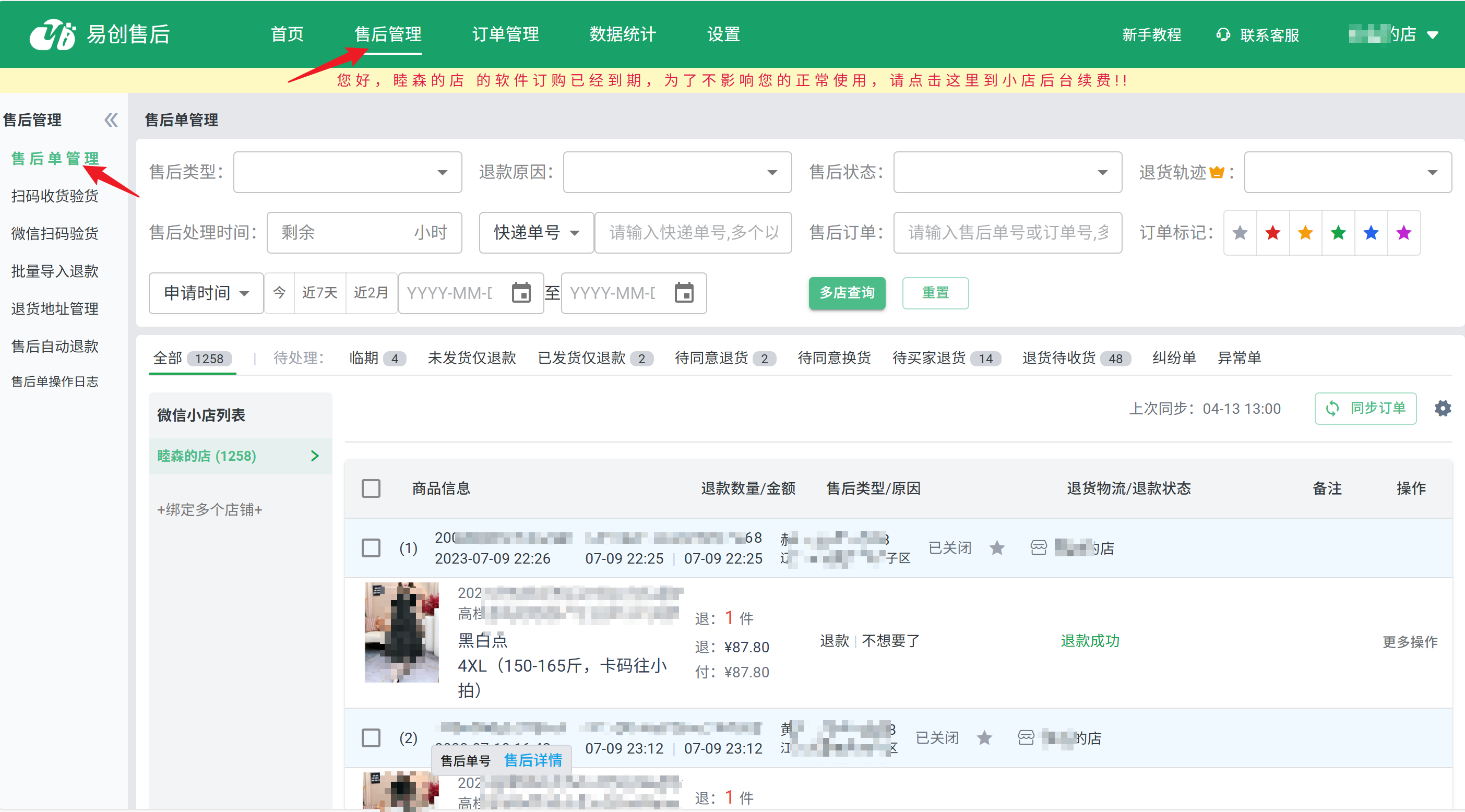
Task: Open the start date calendar picker icon
Action: tap(520, 293)
